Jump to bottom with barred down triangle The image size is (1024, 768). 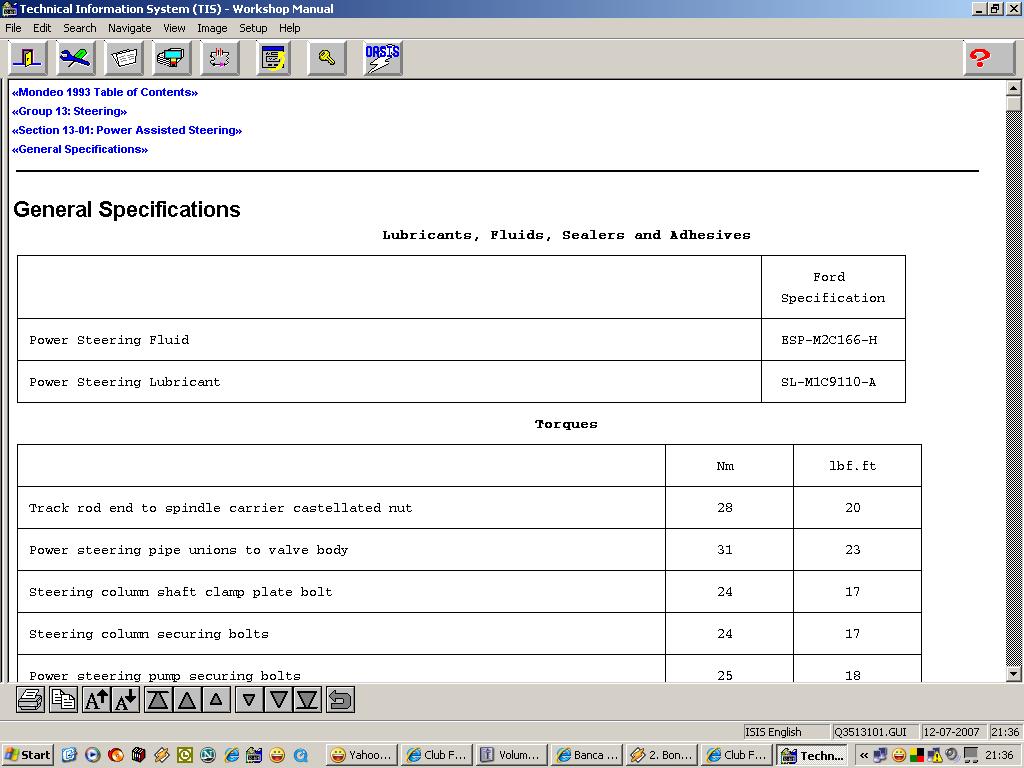[308, 700]
